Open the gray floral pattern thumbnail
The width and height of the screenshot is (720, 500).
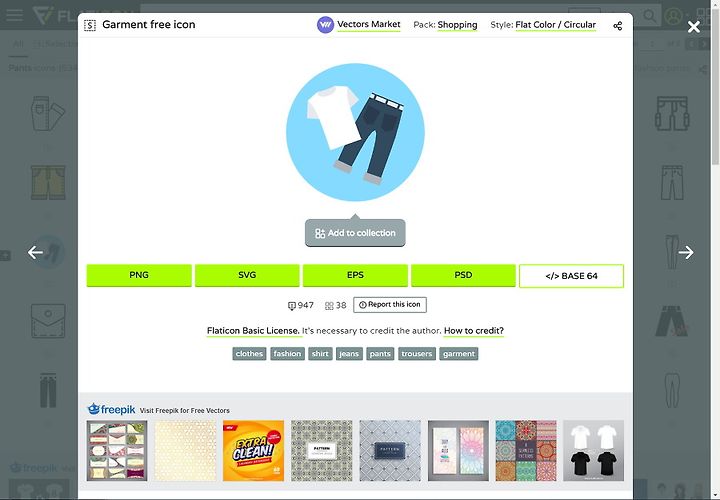321,450
